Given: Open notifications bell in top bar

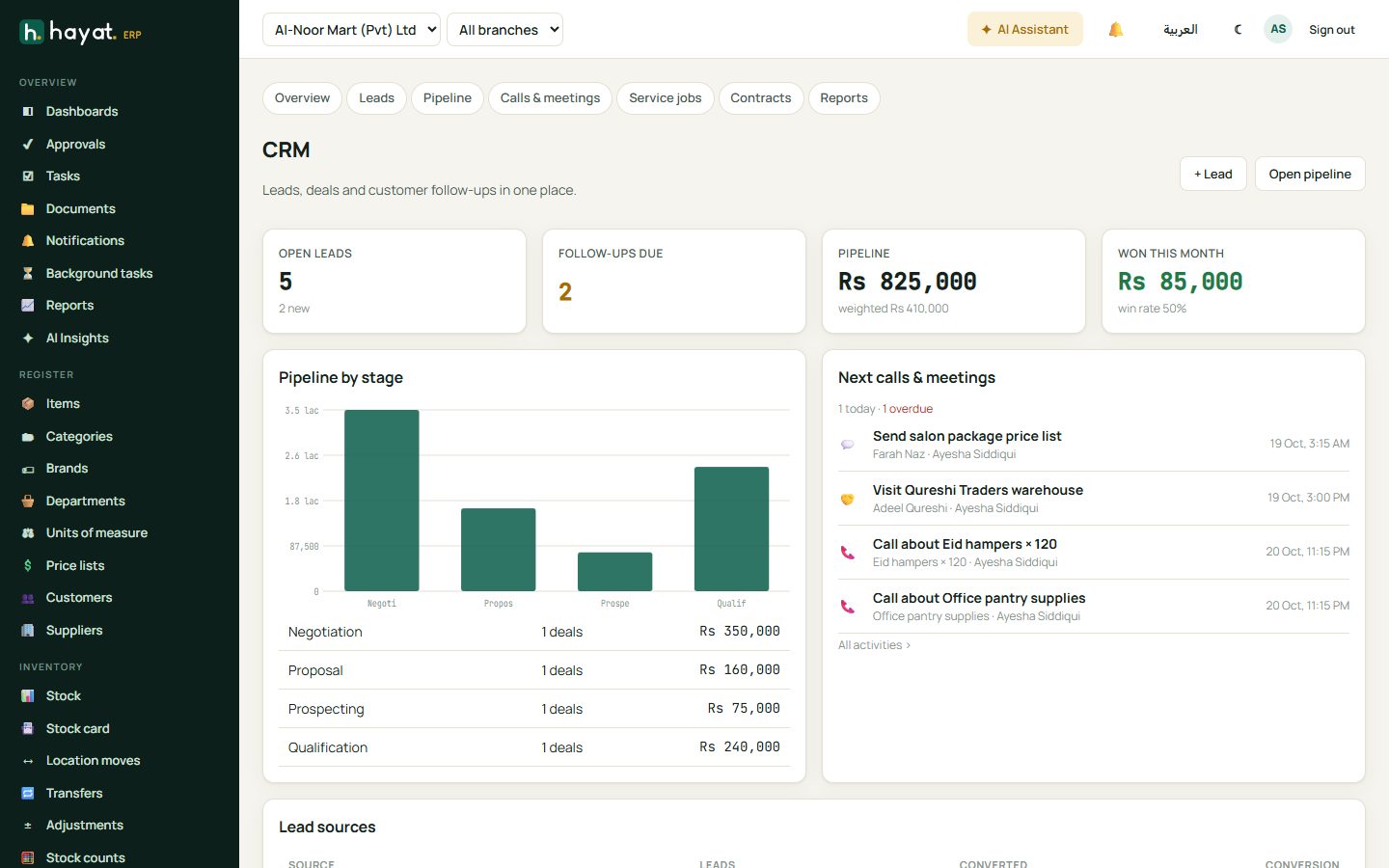Looking at the screenshot, I should point(1116,30).
